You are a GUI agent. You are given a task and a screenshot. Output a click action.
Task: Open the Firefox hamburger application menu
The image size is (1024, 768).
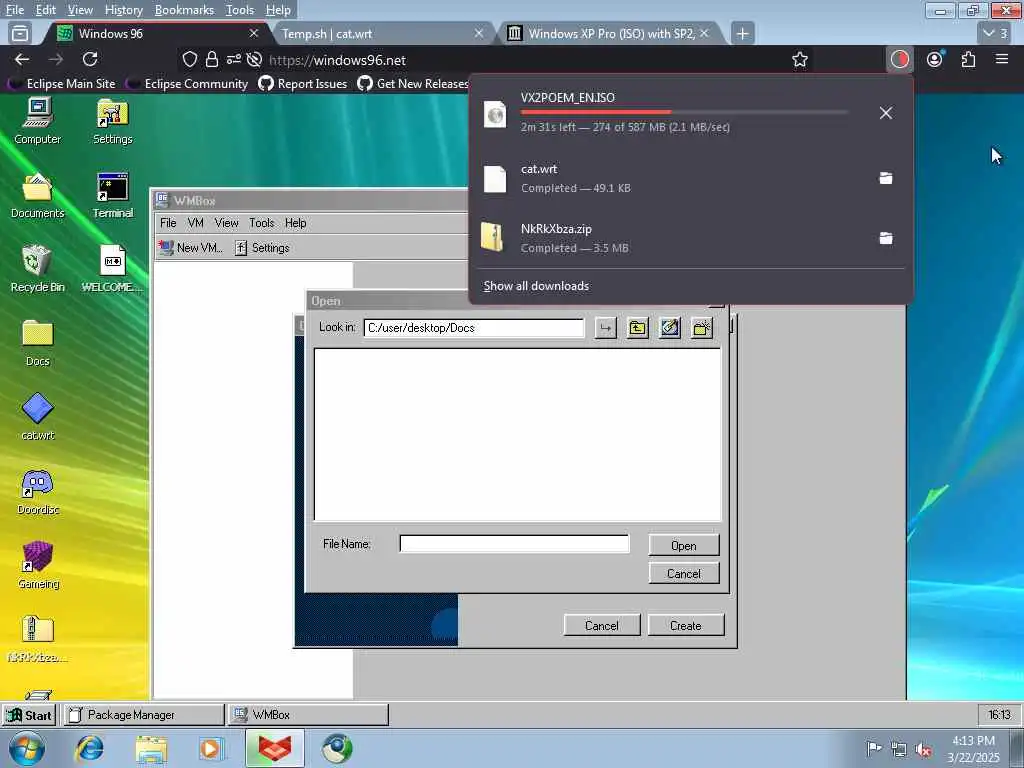[x=1002, y=59]
